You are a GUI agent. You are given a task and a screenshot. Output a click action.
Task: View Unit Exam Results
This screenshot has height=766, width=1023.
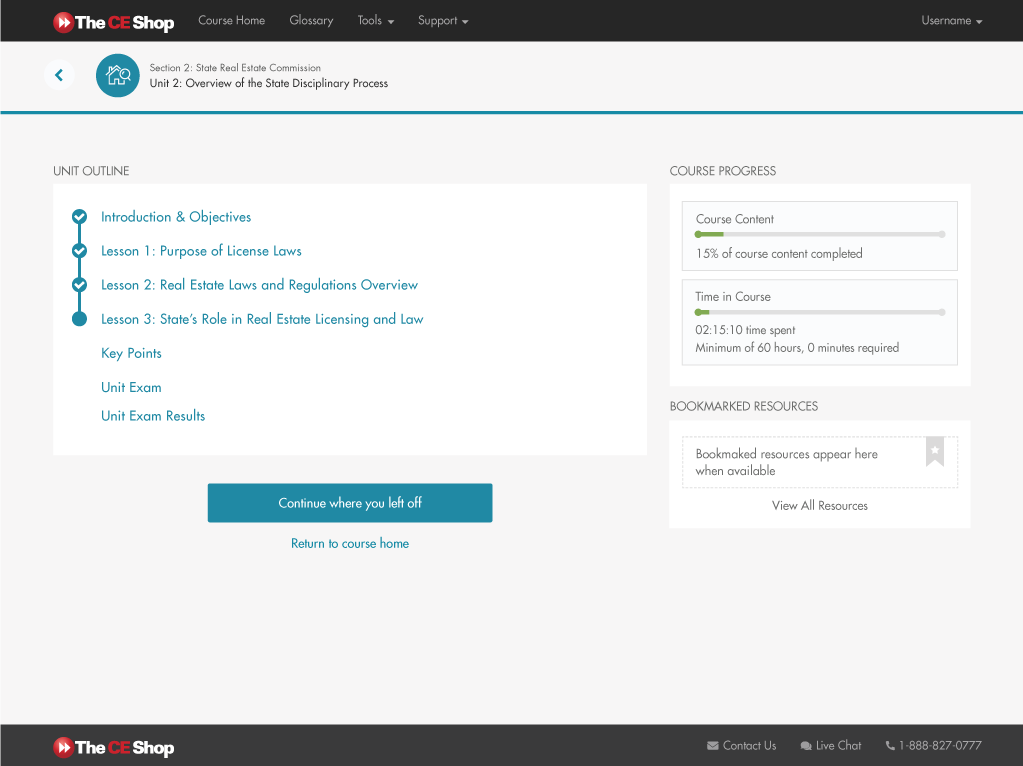coord(153,416)
